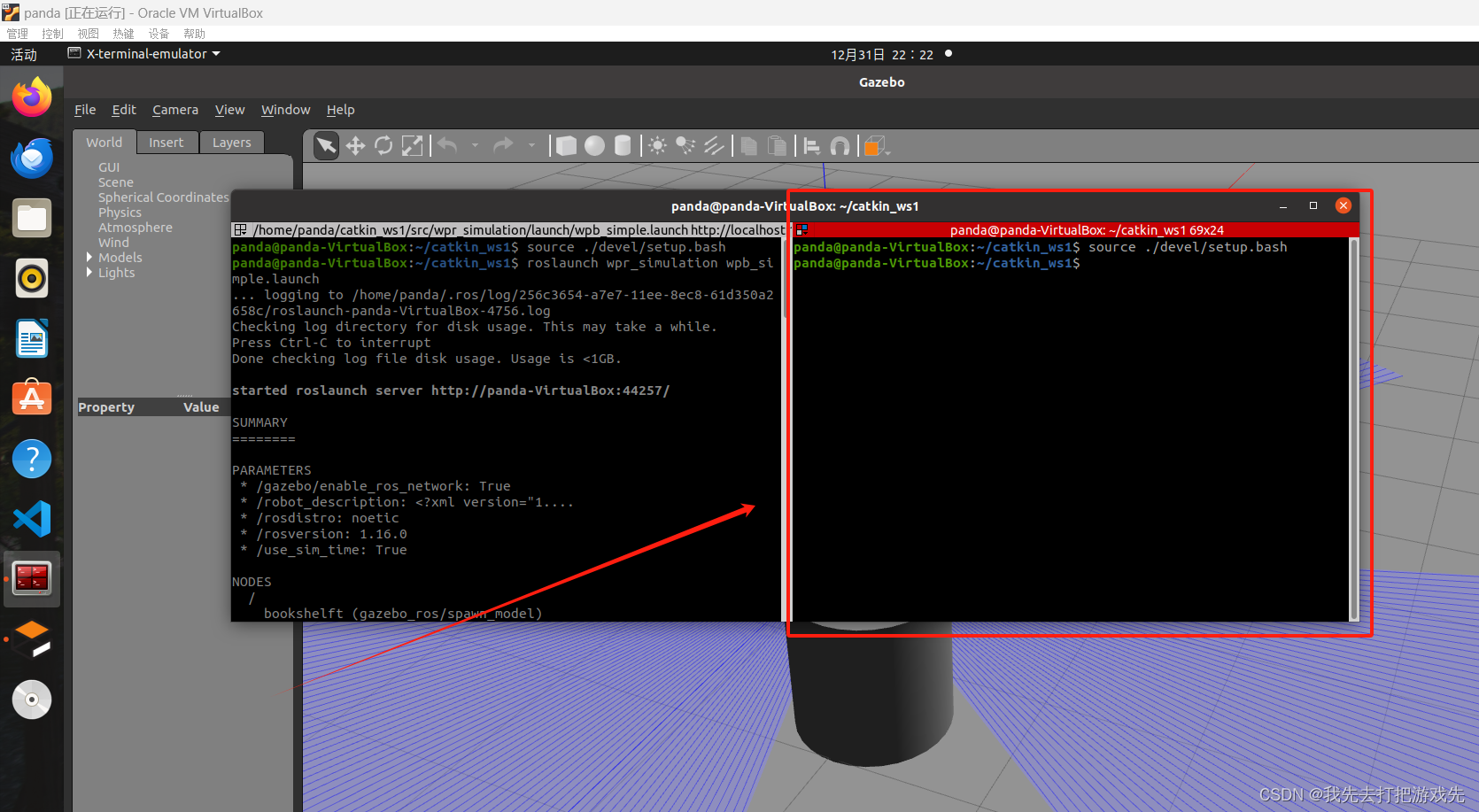Viewport: 1479px width, 812px height.
Task: Open the Help menu
Action: pos(340,110)
